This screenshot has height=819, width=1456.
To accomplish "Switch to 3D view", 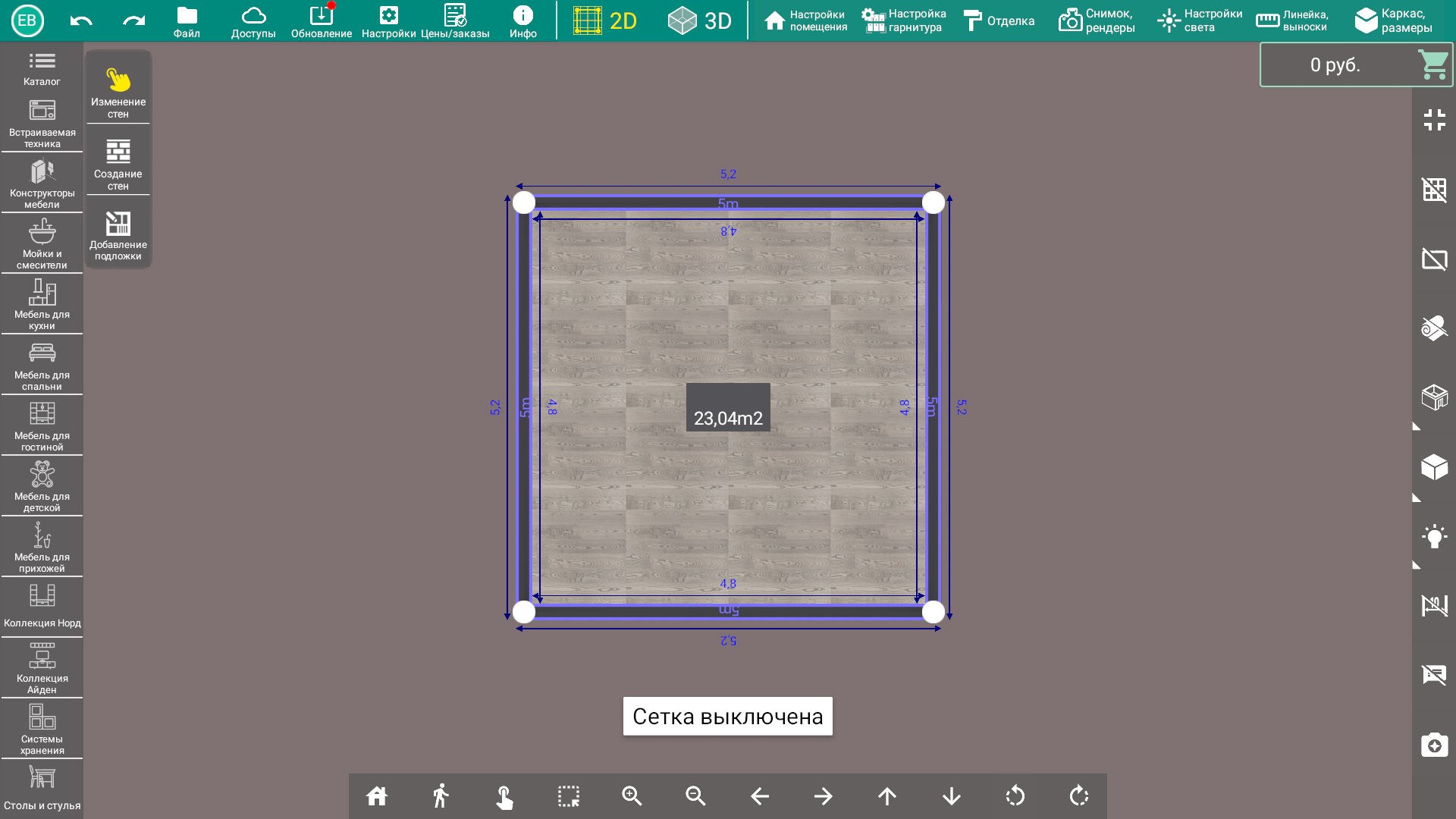I will [x=699, y=20].
